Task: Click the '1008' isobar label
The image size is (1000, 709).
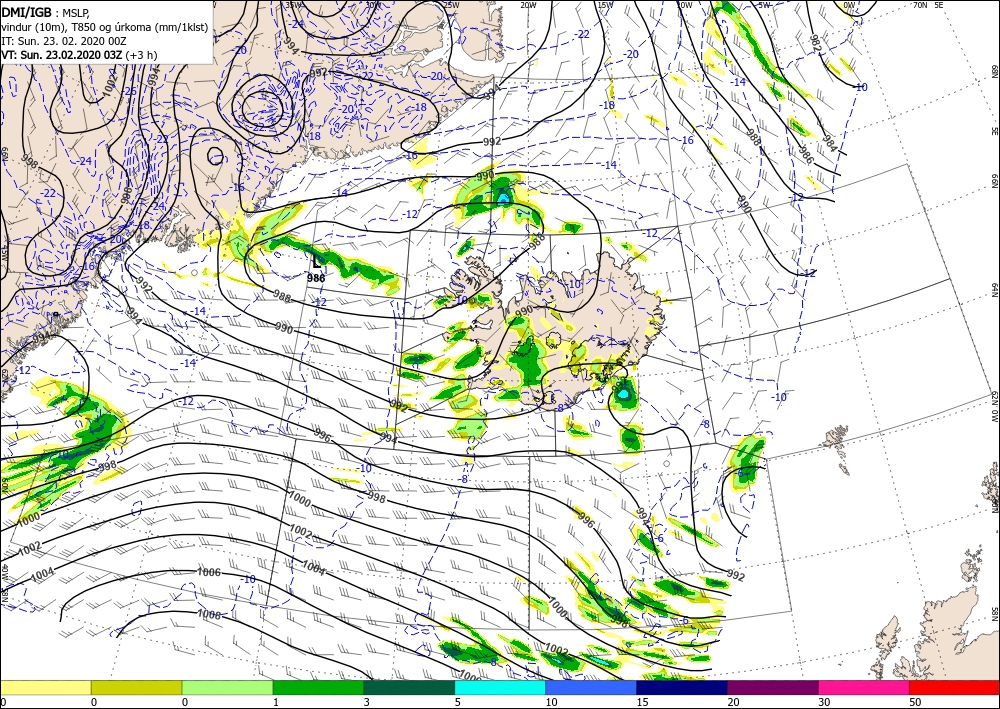Action: 209,615
